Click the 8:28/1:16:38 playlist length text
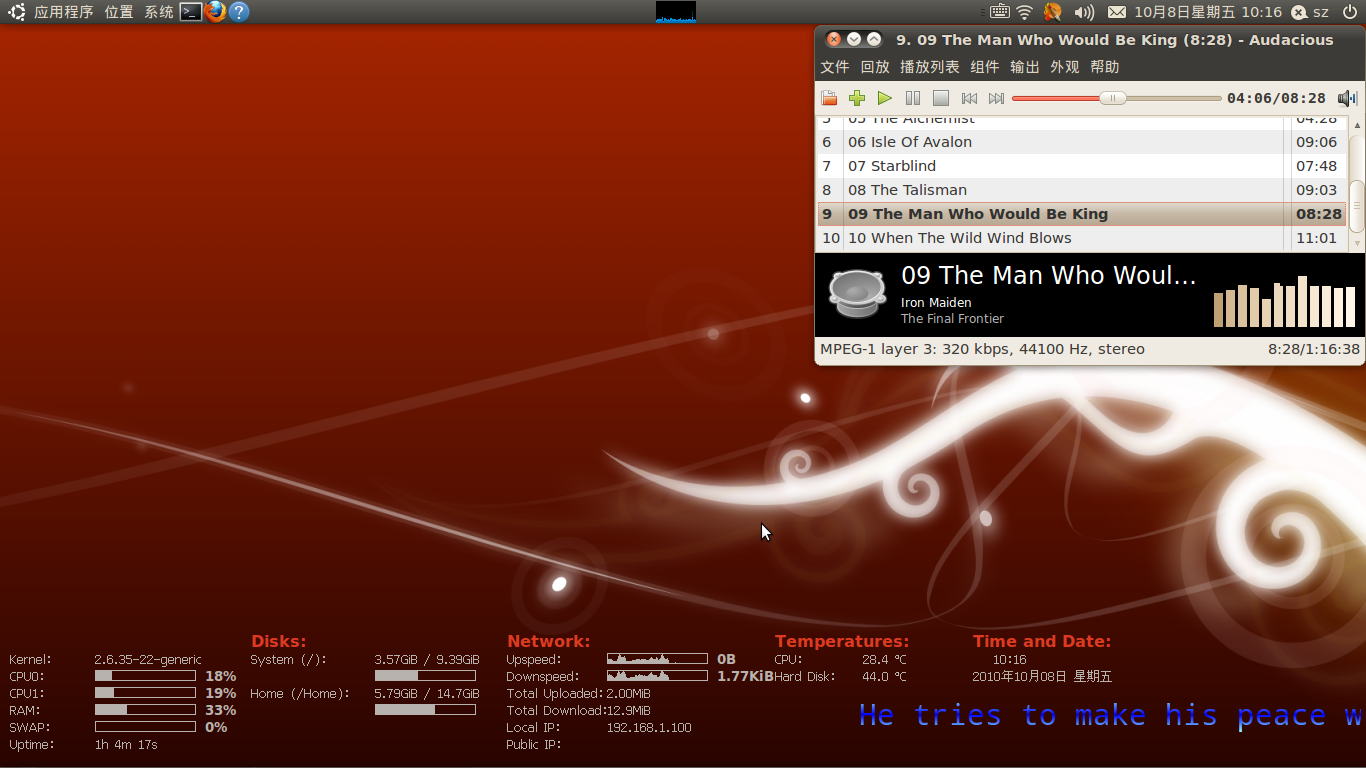This screenshot has height=768, width=1366. pos(1314,349)
